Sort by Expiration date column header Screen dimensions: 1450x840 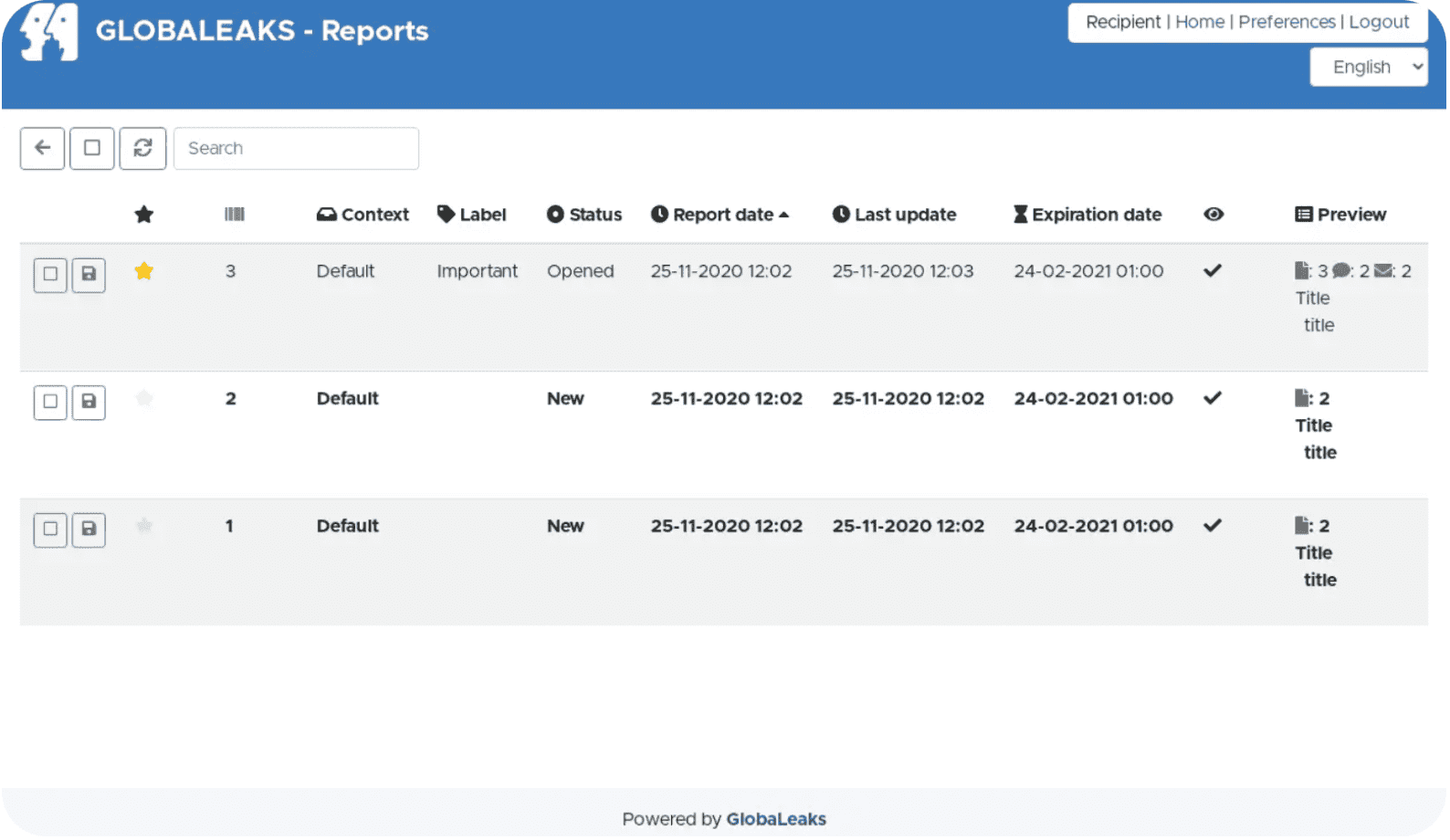point(1096,215)
